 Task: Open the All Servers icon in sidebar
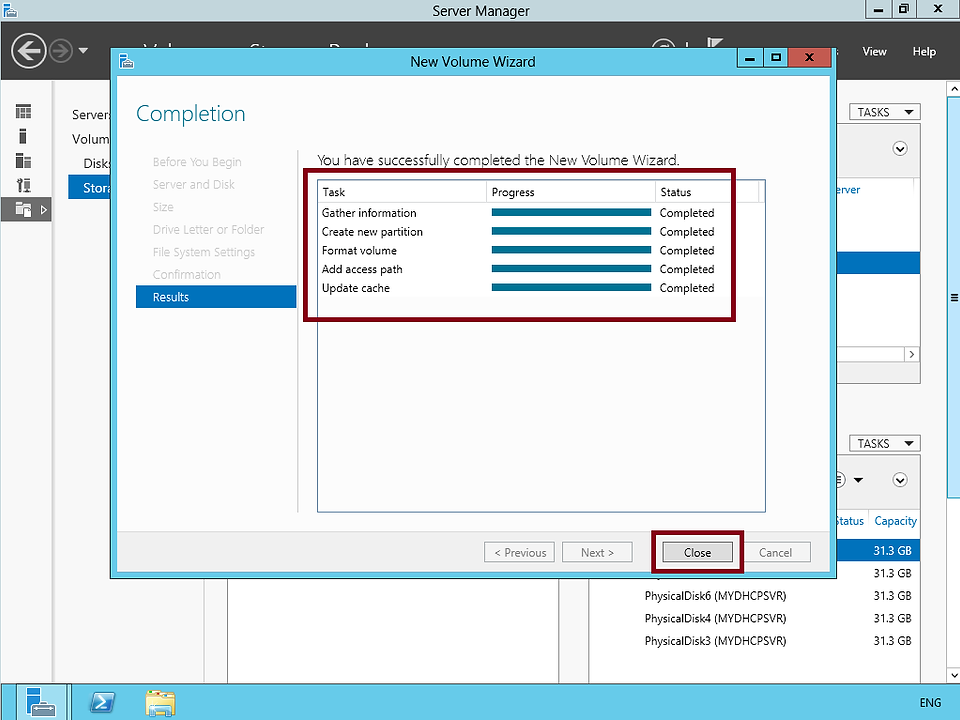click(23, 160)
